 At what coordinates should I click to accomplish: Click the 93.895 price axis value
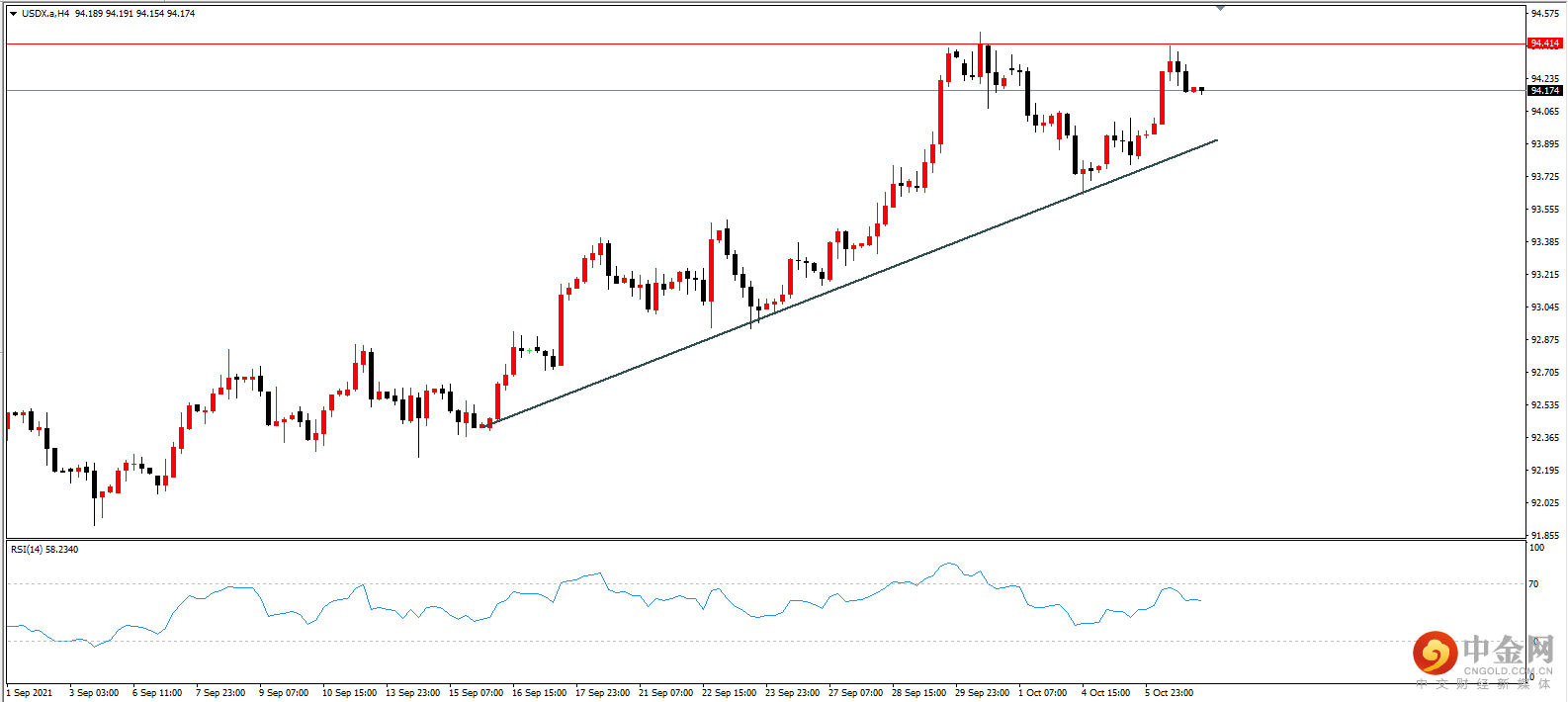point(1545,144)
